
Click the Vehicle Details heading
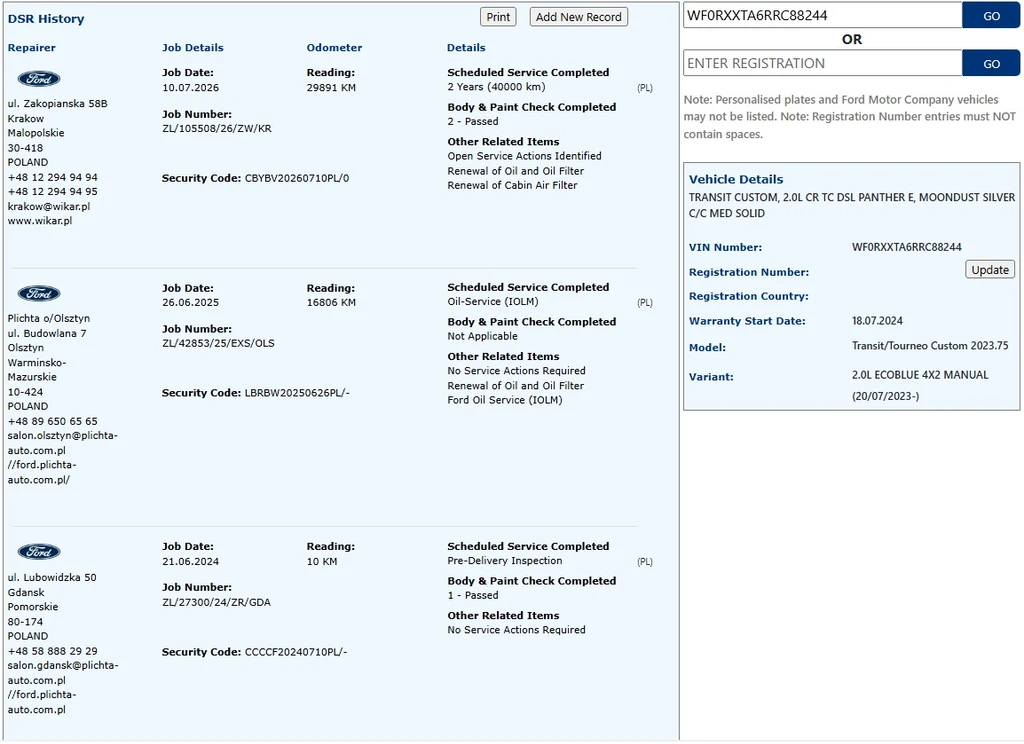[736, 180]
